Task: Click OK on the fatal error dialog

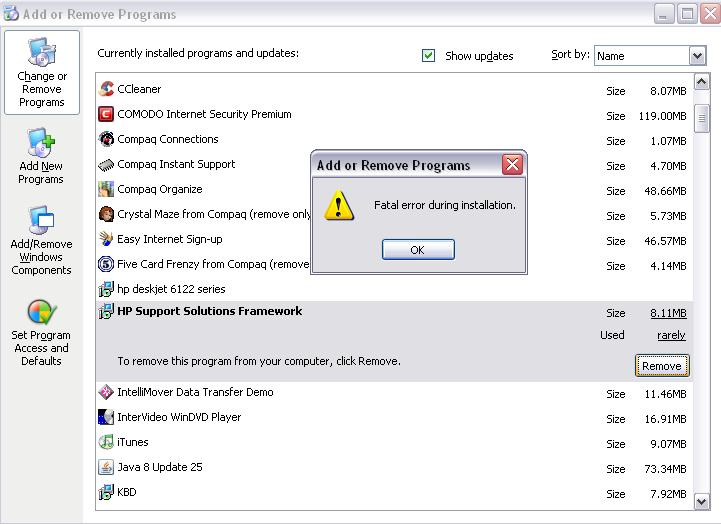Action: [x=418, y=250]
